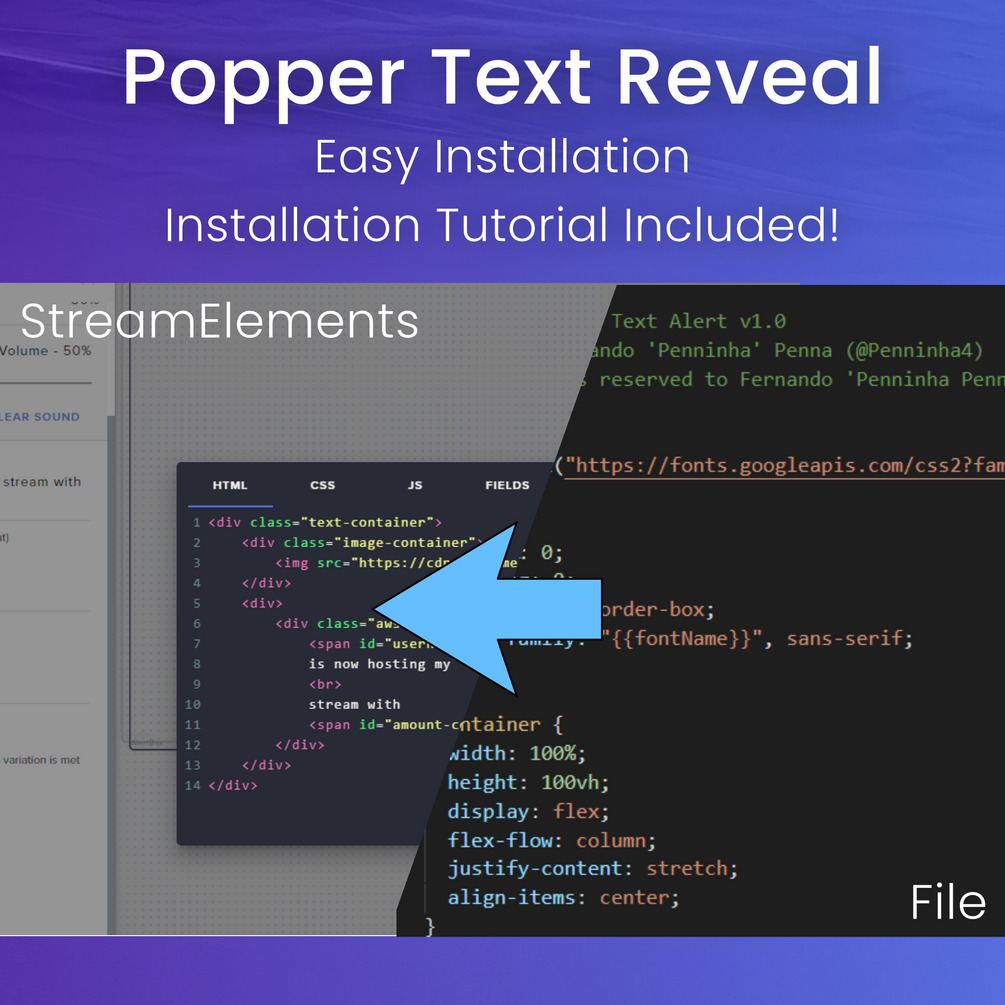The width and height of the screenshot is (1005, 1005).
Task: Click the "align-items: center;" declaration
Action: pos(563,898)
